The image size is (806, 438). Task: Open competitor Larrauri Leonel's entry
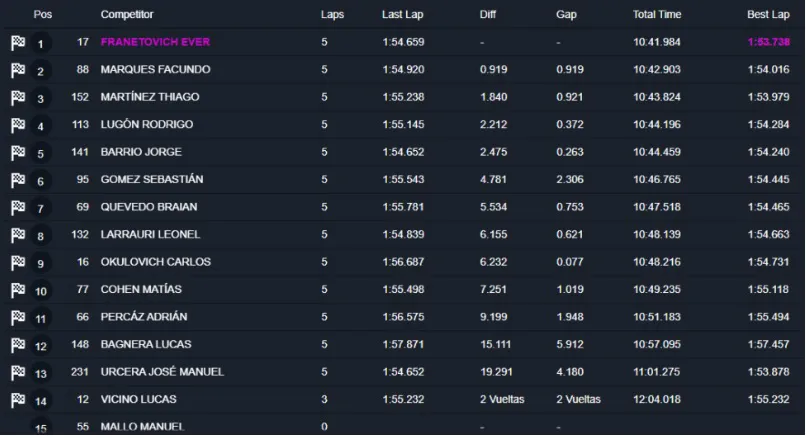coord(150,234)
